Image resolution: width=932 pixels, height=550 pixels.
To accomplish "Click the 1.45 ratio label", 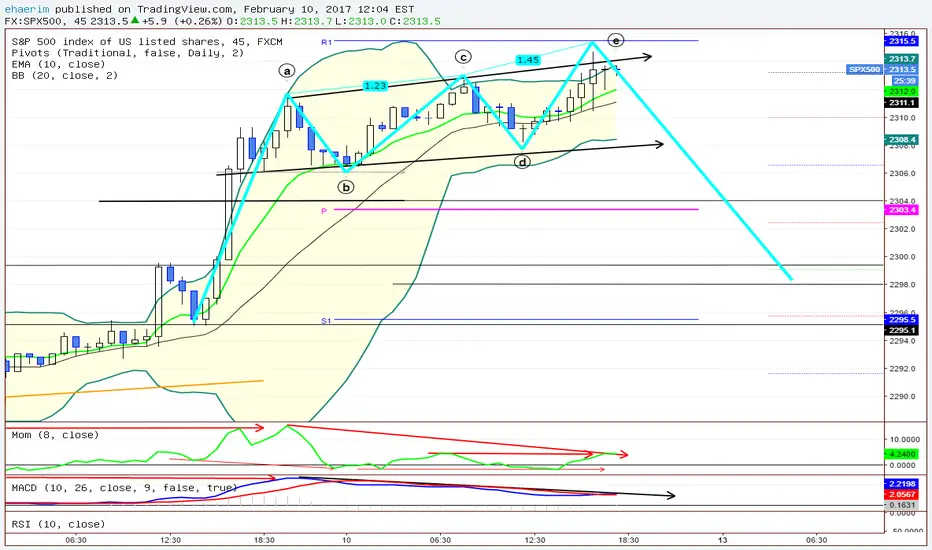I will pyautogui.click(x=528, y=60).
